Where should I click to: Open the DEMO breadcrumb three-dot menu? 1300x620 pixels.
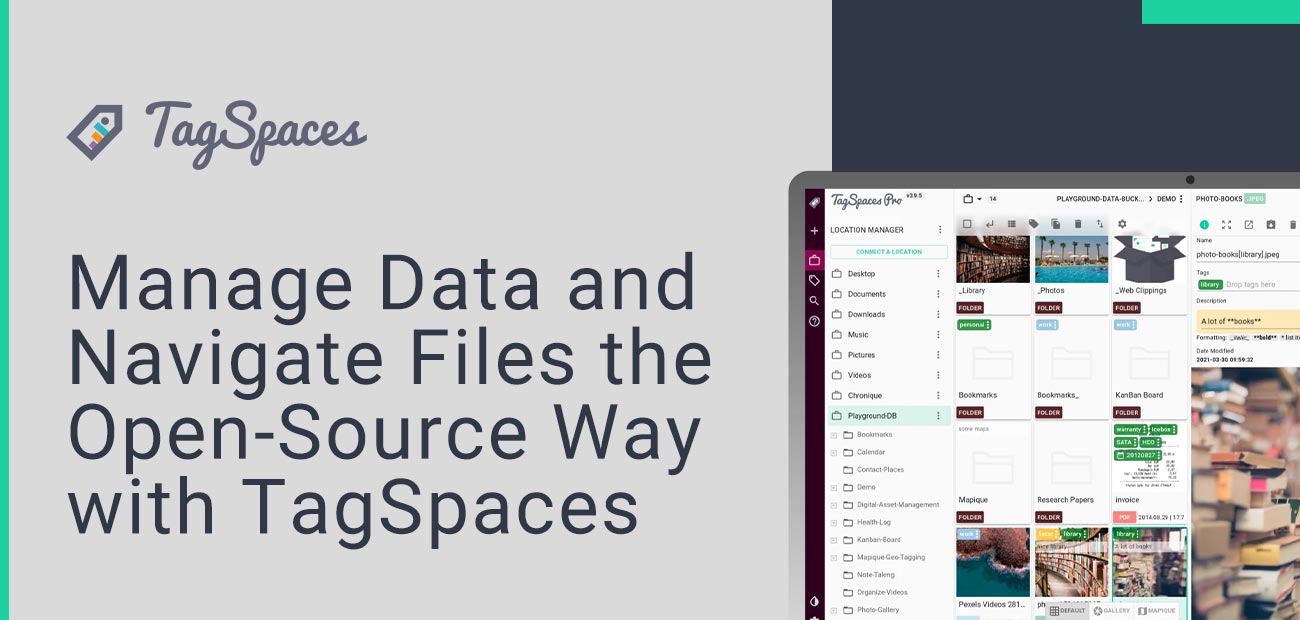(x=1181, y=198)
